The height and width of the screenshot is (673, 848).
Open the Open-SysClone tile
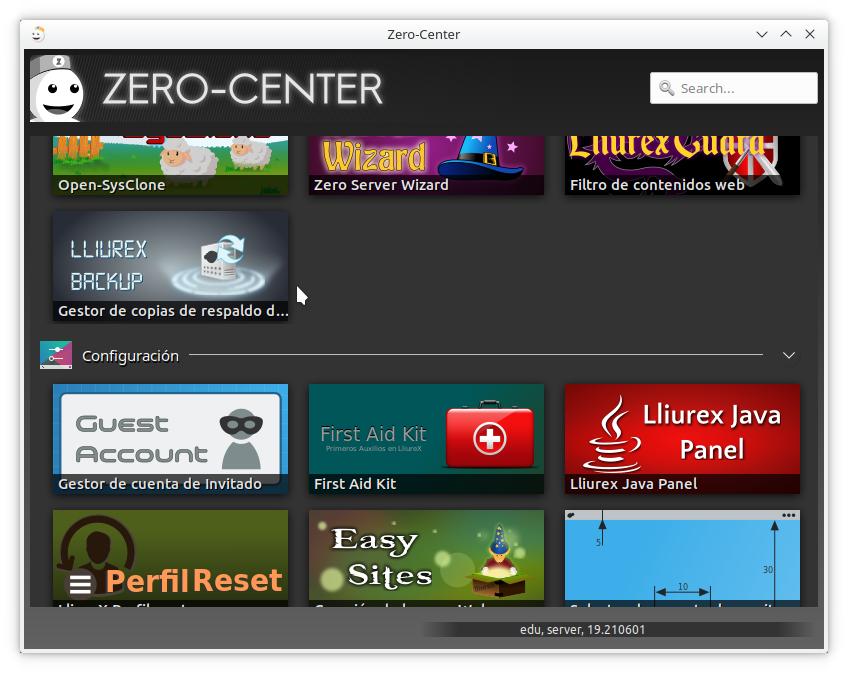[x=170, y=166]
